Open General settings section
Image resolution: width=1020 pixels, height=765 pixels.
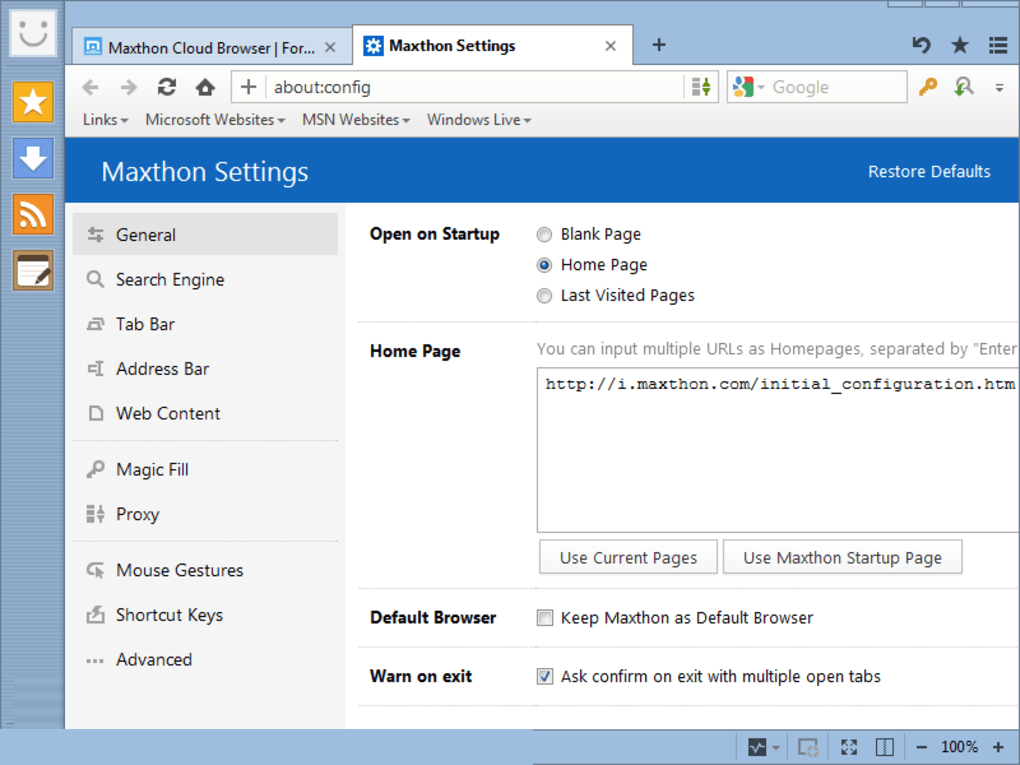205,234
